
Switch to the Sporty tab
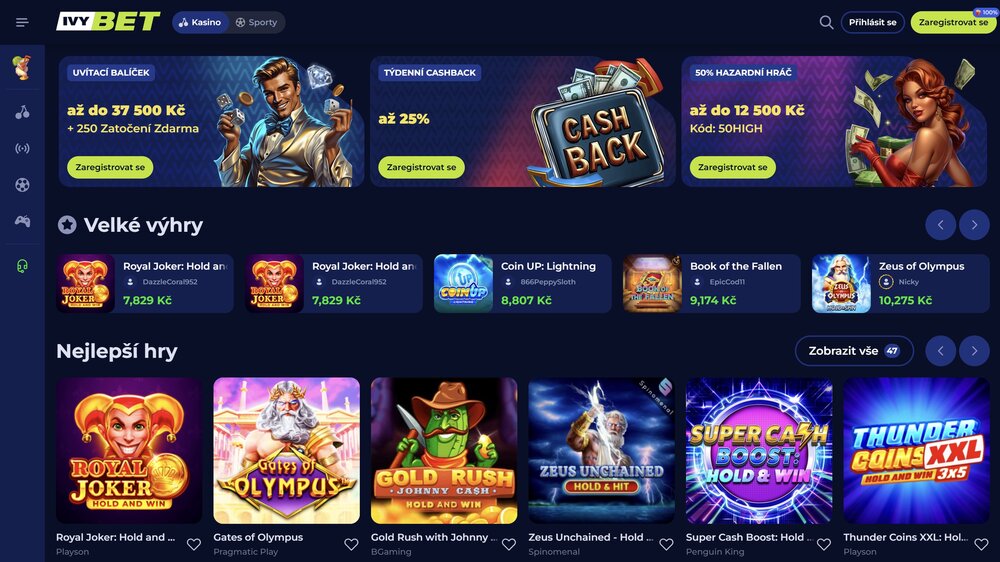[x=256, y=22]
